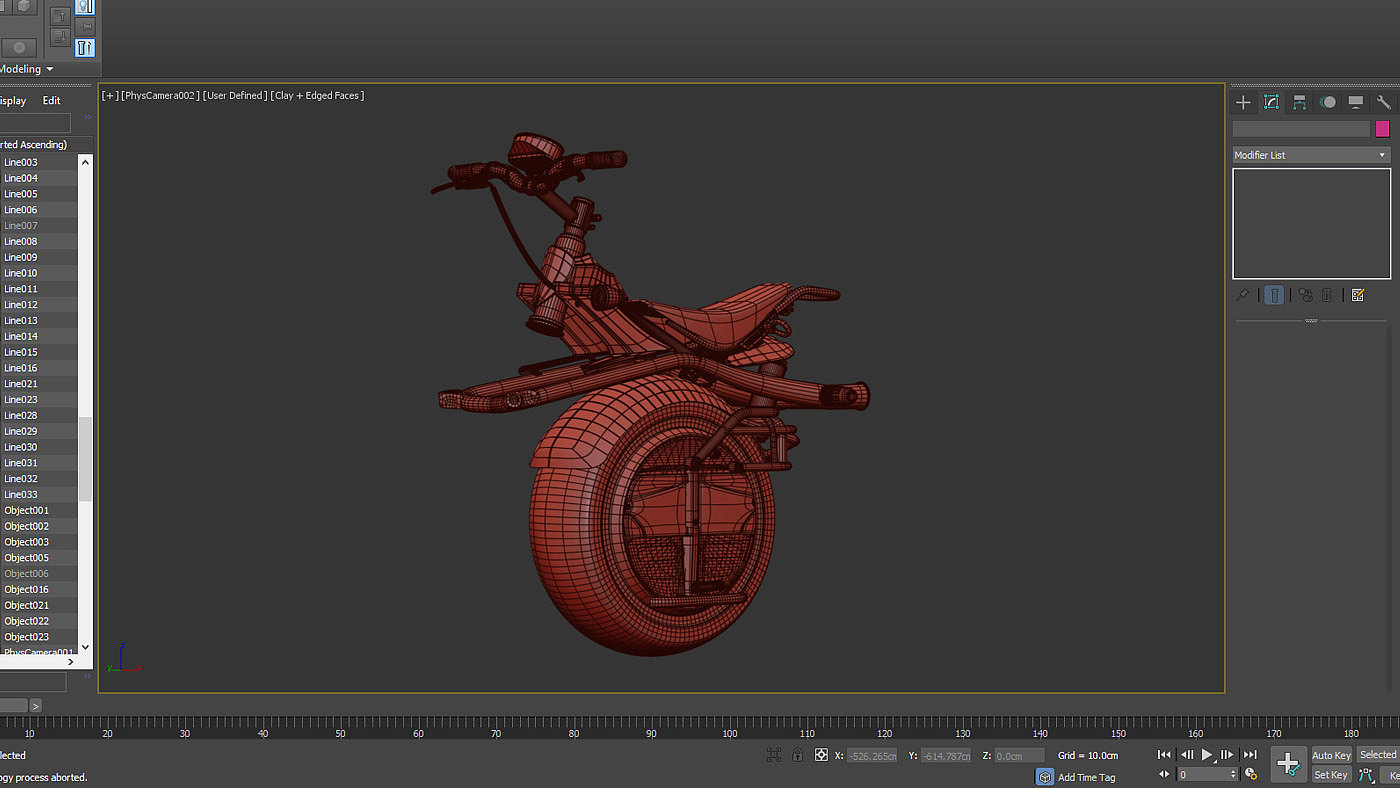Click the large Set Keys plus-key button
Screen dimensions: 1400x788
[x=1288, y=764]
